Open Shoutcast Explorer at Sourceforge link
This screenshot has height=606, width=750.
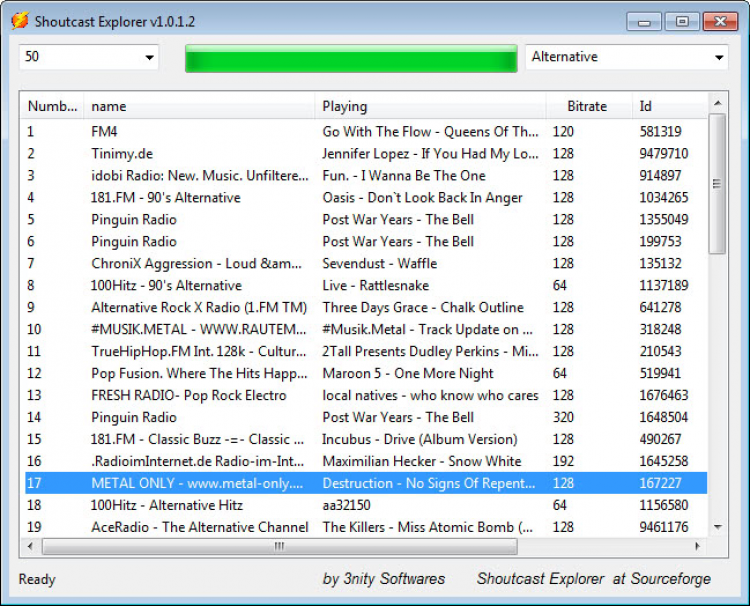(x=594, y=579)
